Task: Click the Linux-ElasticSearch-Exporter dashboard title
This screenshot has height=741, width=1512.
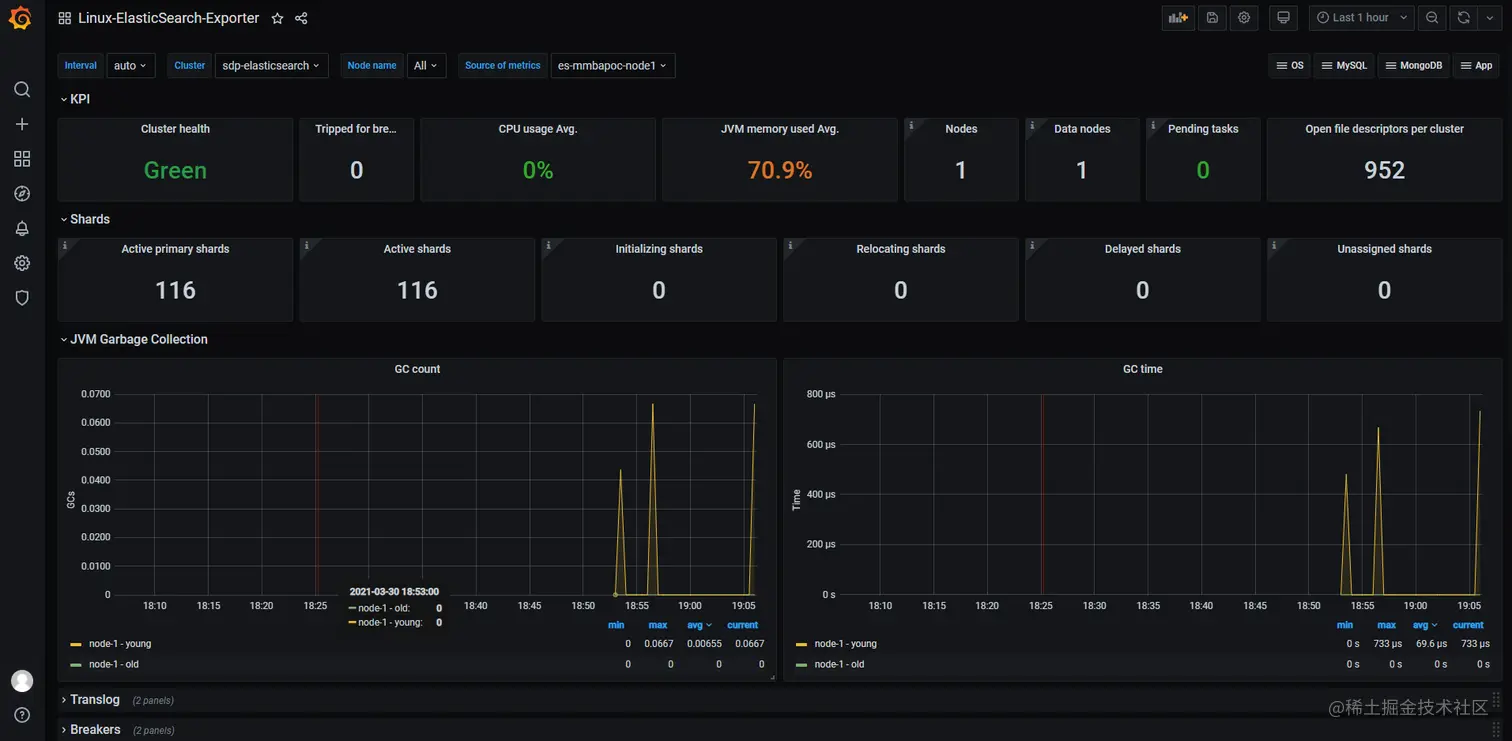Action: [x=168, y=18]
